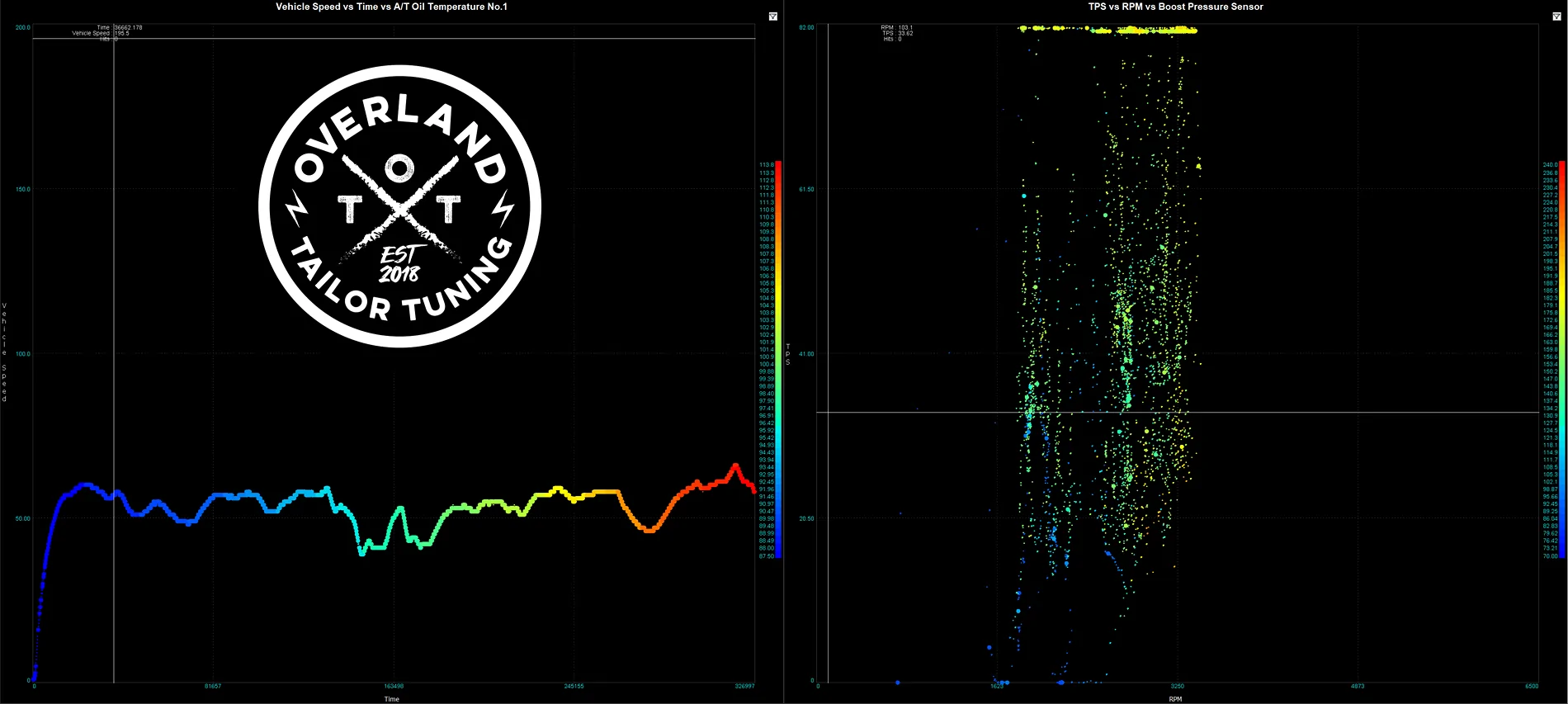Image resolution: width=1568 pixels, height=704 pixels.
Task: Click the vertical 'TPS' axis label
Action: click(787, 354)
